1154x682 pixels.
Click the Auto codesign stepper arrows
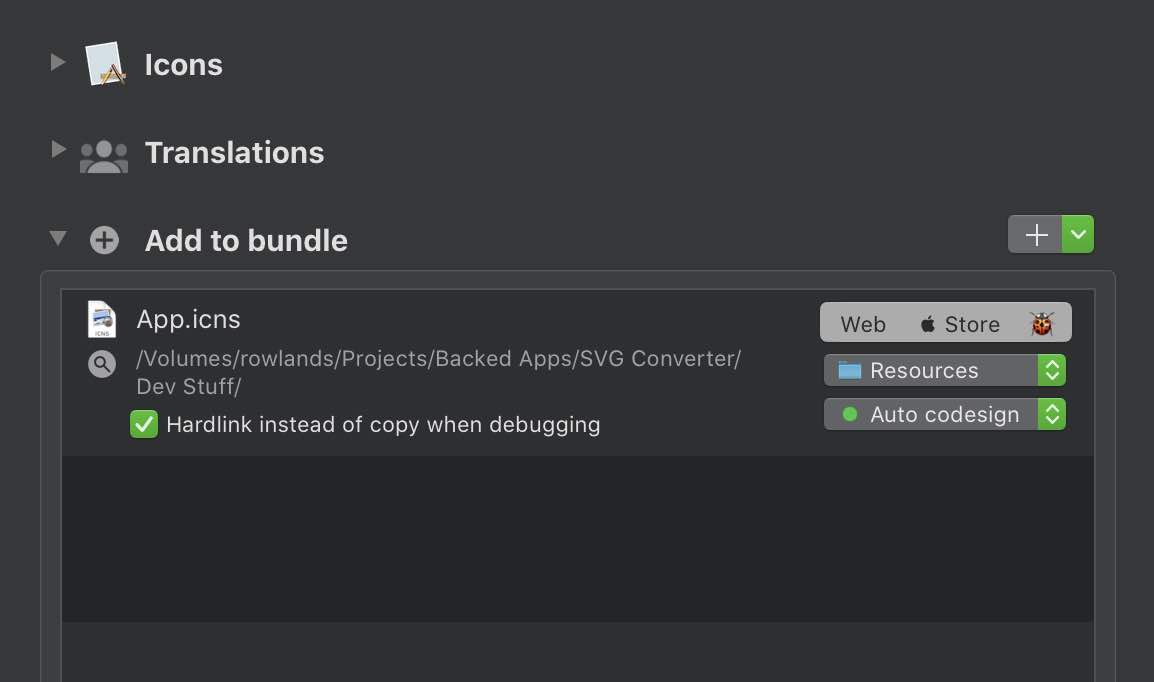pos(1052,414)
